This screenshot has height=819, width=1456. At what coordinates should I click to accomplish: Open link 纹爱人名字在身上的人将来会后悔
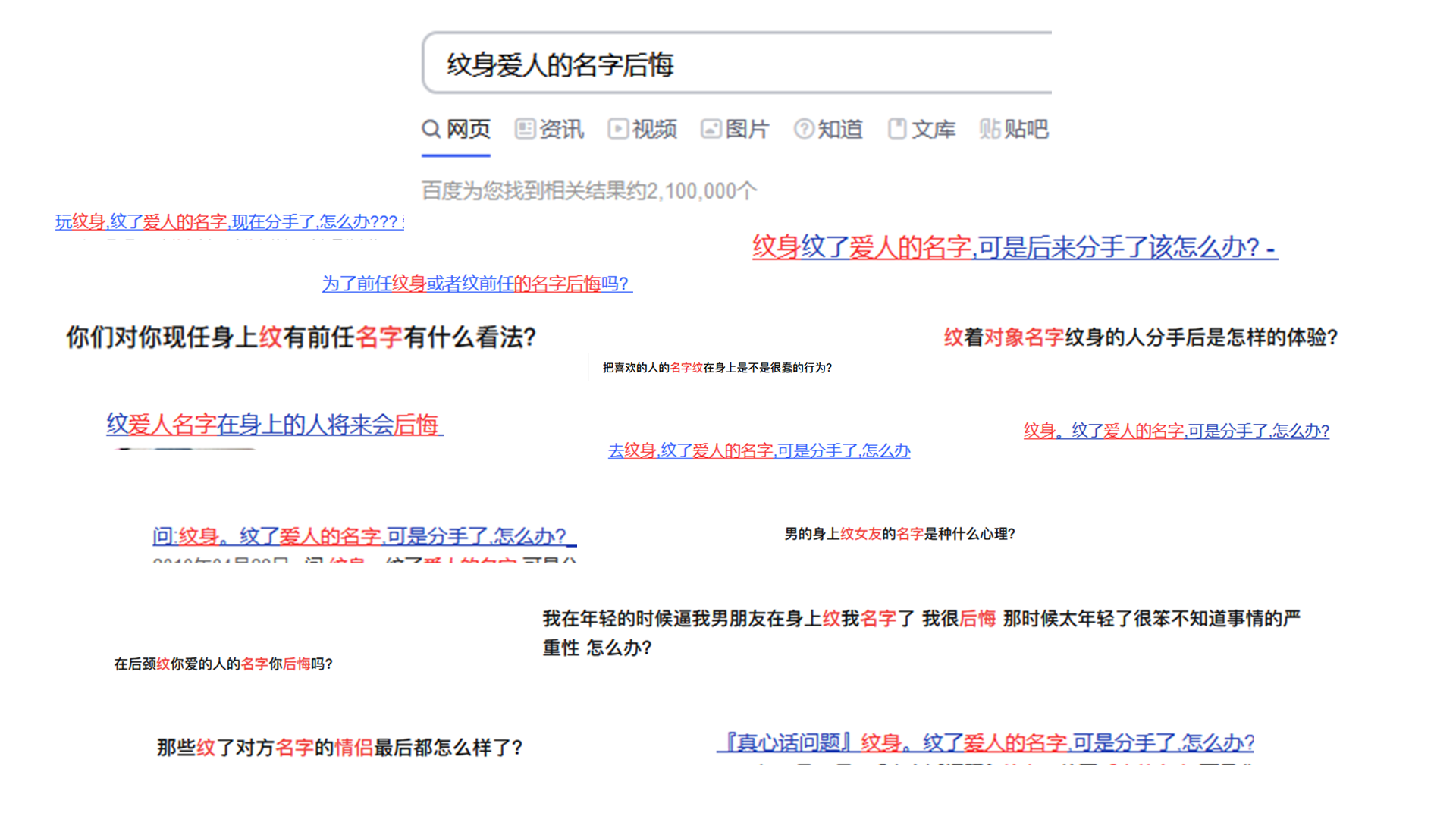[274, 424]
